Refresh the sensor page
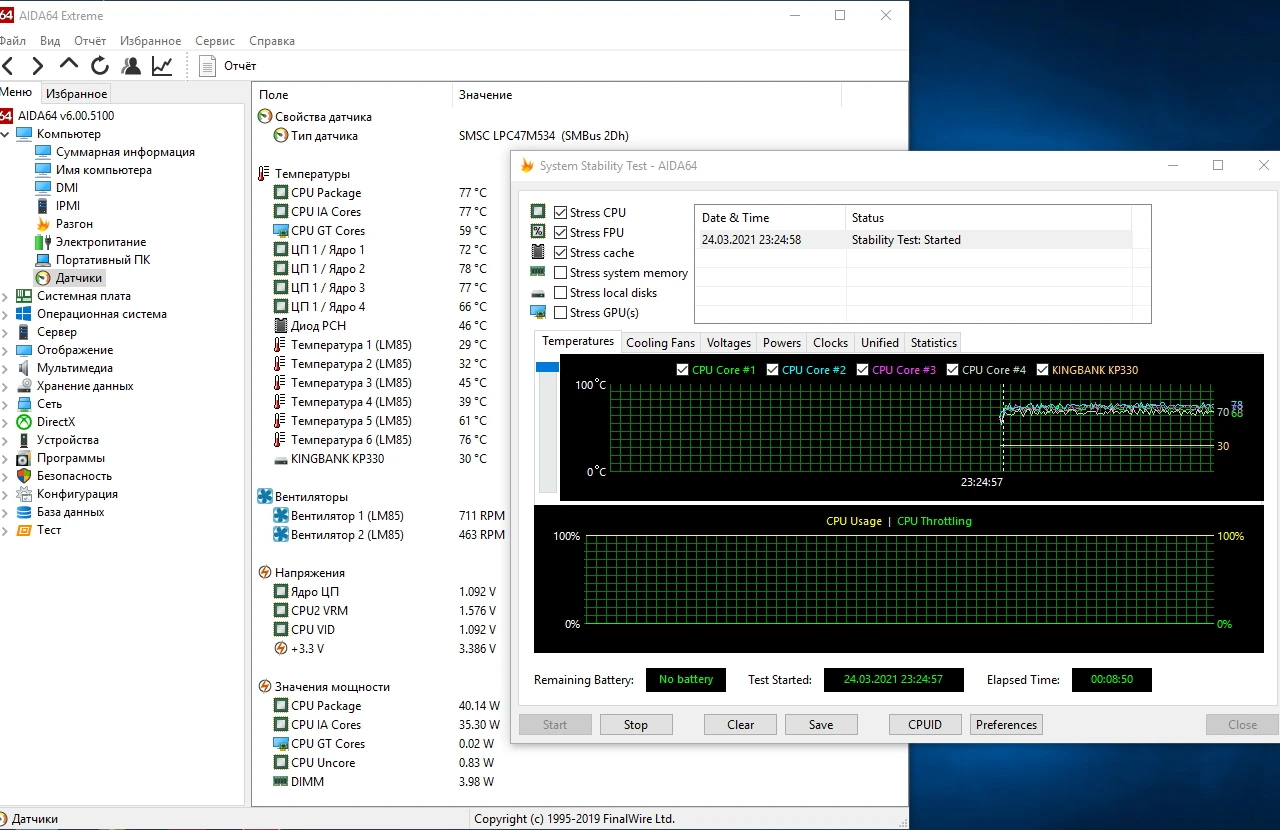The image size is (1280, 830). tap(100, 66)
